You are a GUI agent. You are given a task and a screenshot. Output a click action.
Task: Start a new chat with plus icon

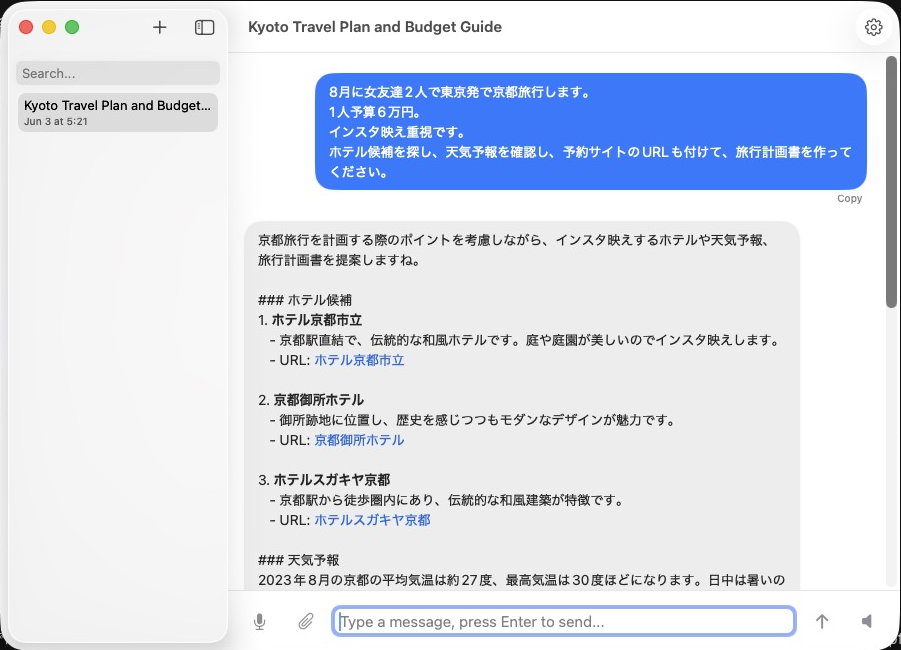[x=160, y=27]
